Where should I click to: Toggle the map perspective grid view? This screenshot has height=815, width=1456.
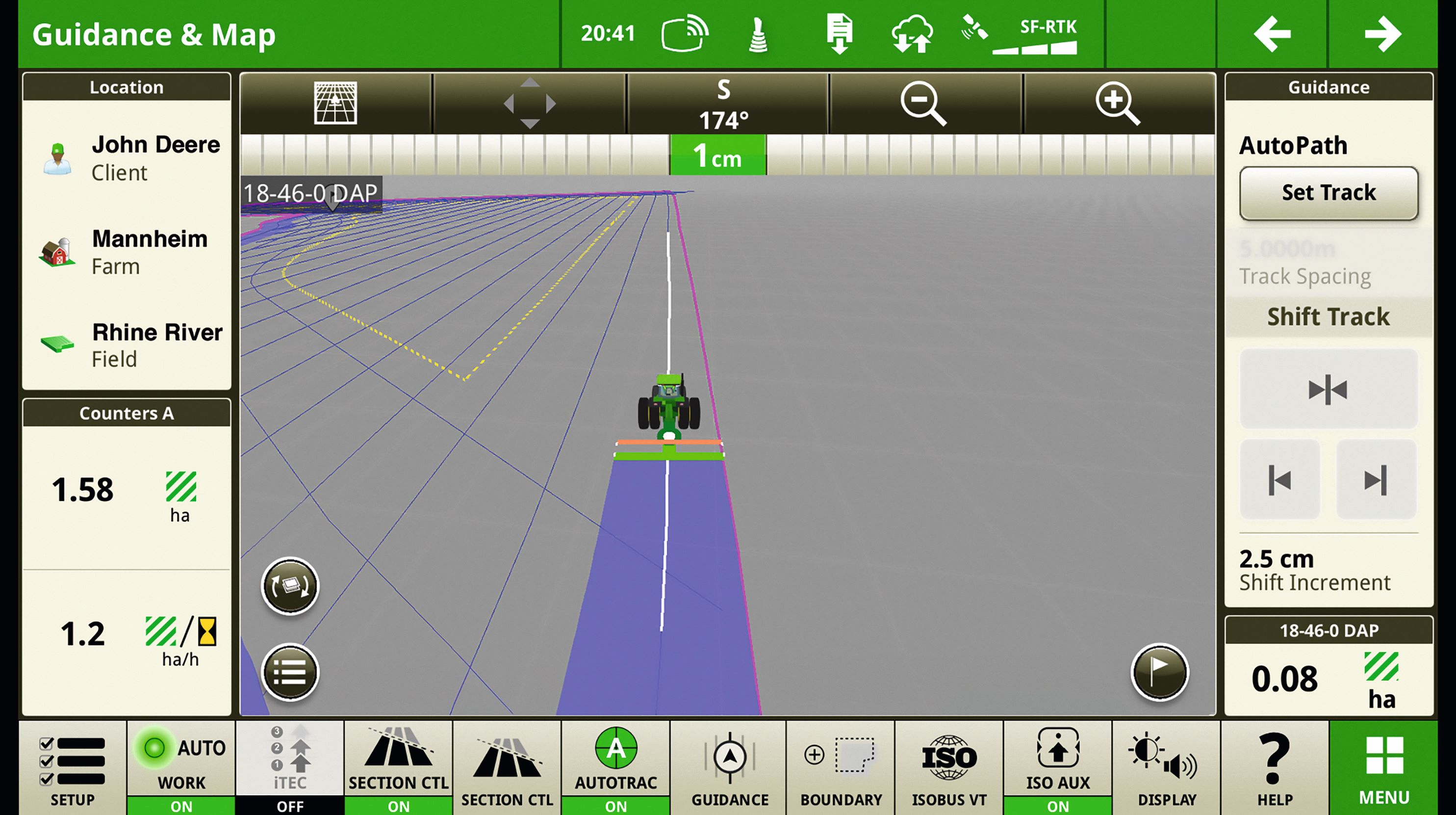click(x=336, y=104)
